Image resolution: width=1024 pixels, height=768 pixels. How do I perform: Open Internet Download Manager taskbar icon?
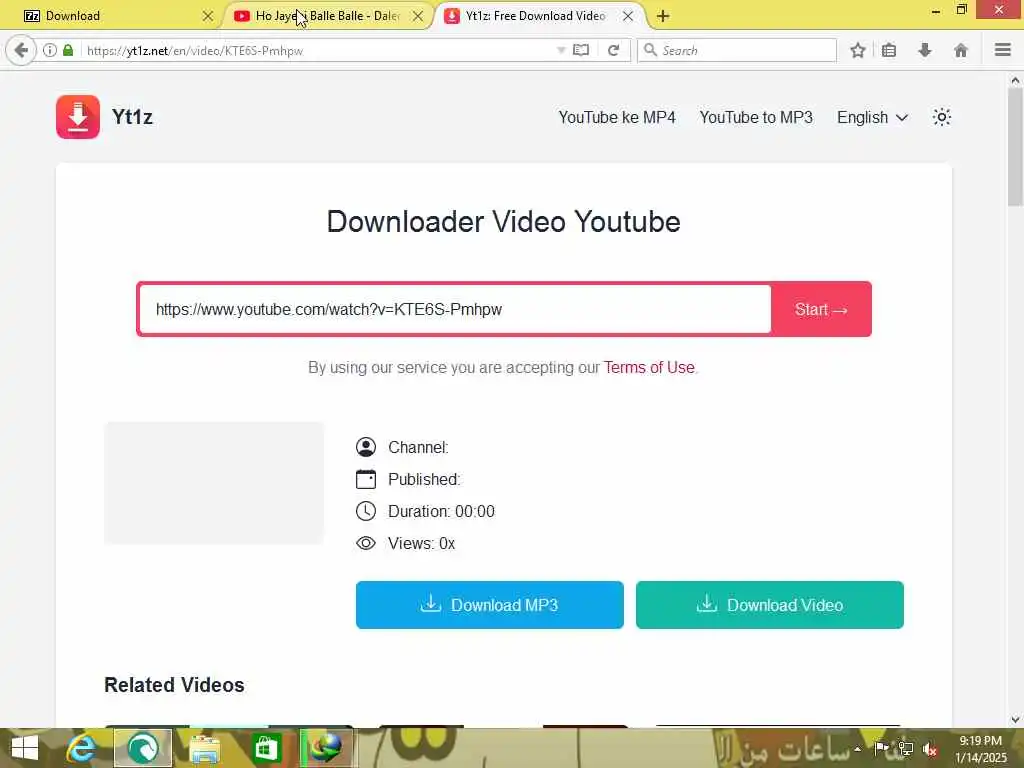click(x=327, y=748)
